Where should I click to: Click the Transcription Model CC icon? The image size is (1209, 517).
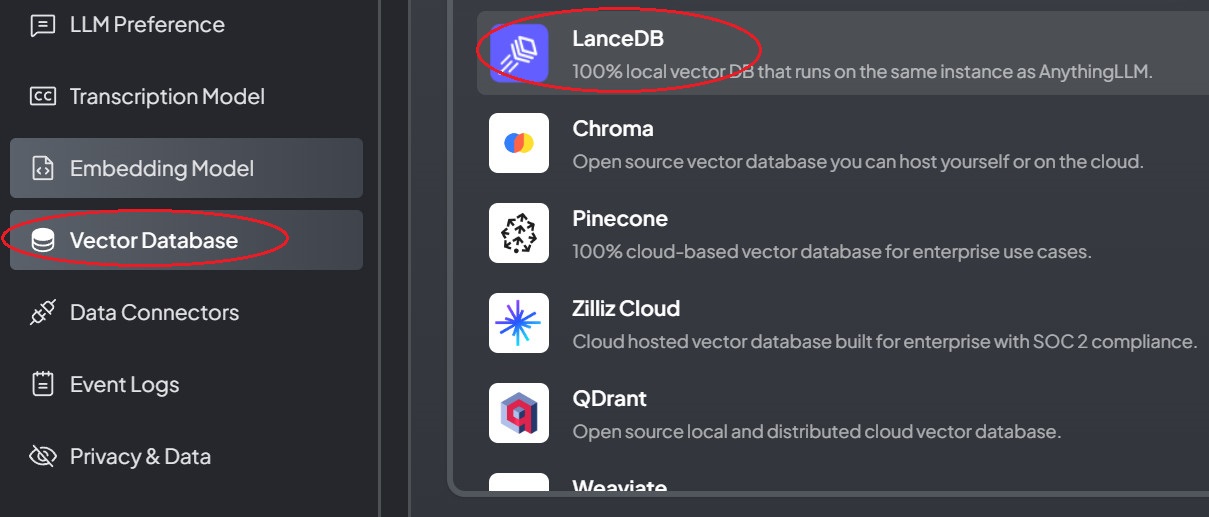pos(42,97)
